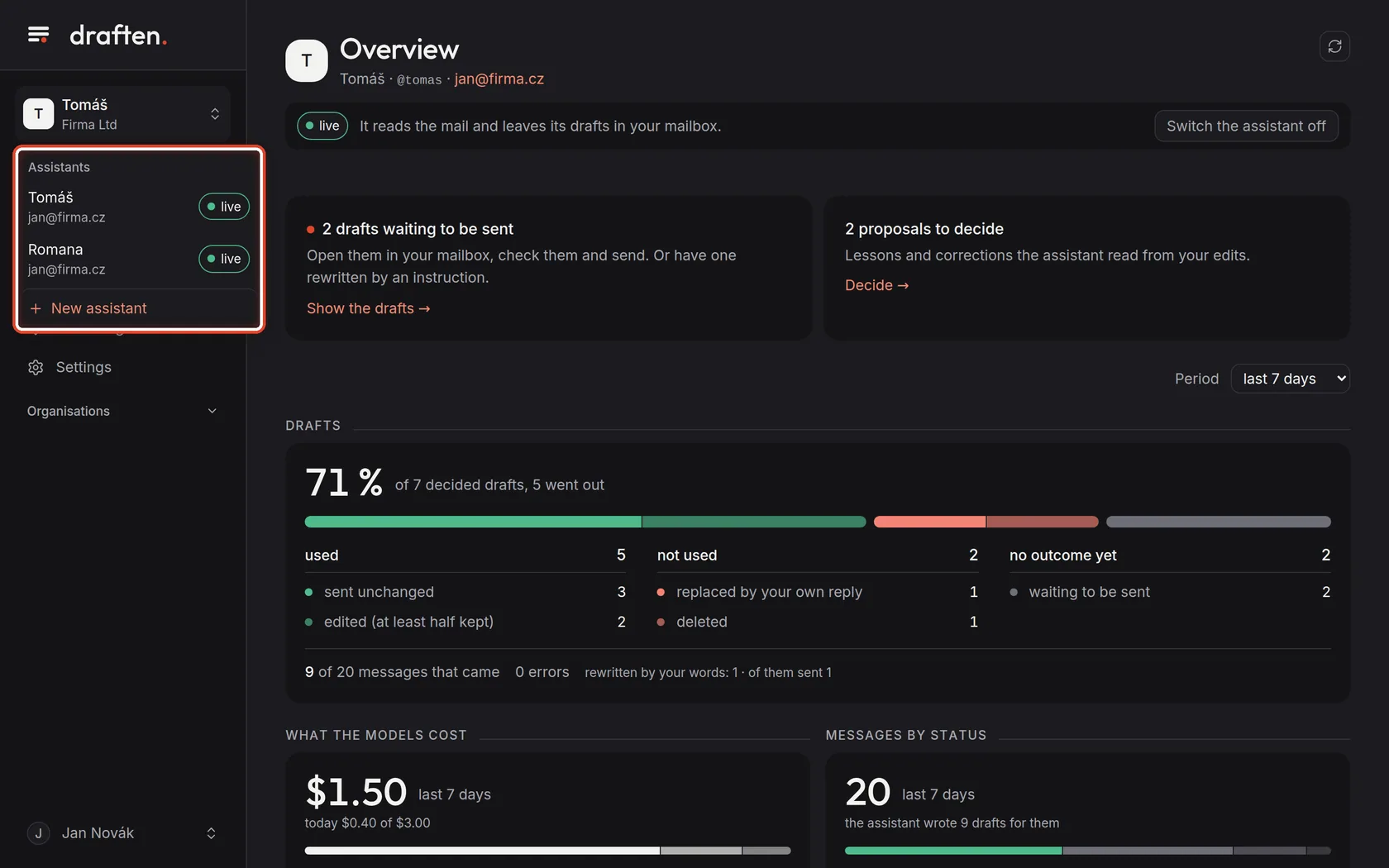
Task: Open the Decide proposals link
Action: (x=876, y=285)
